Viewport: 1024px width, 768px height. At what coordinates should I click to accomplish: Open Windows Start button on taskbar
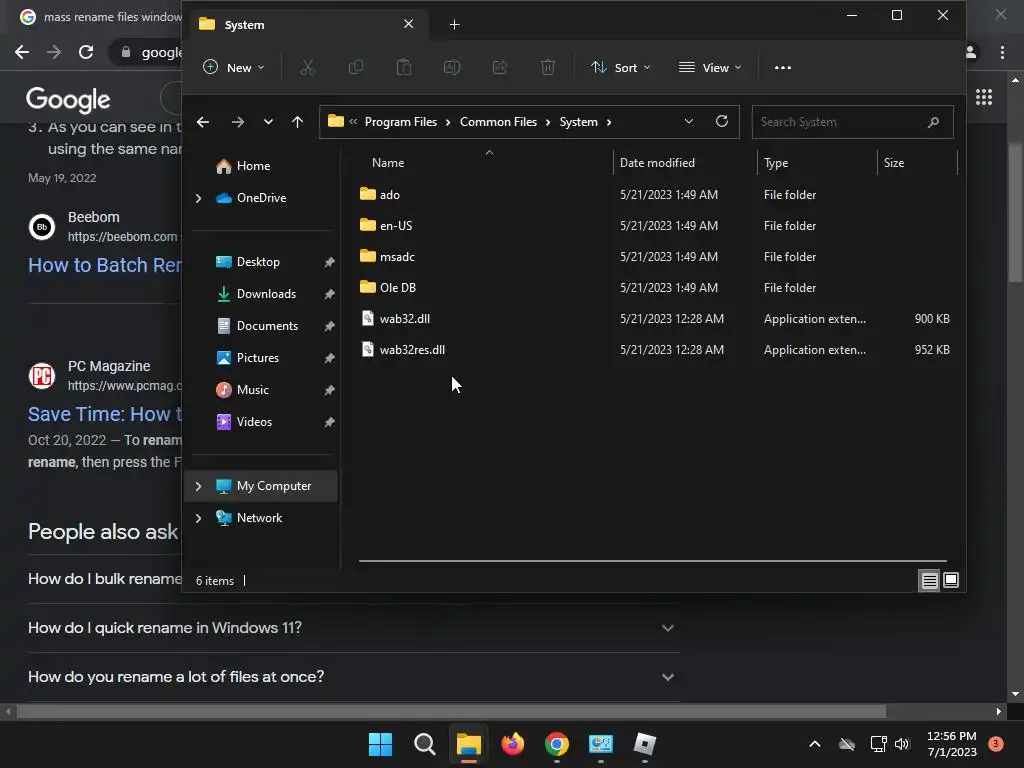point(380,744)
